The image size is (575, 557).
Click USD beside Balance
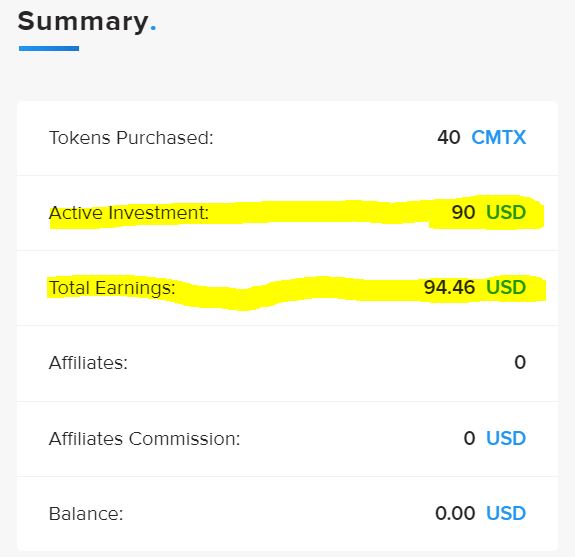tap(506, 513)
